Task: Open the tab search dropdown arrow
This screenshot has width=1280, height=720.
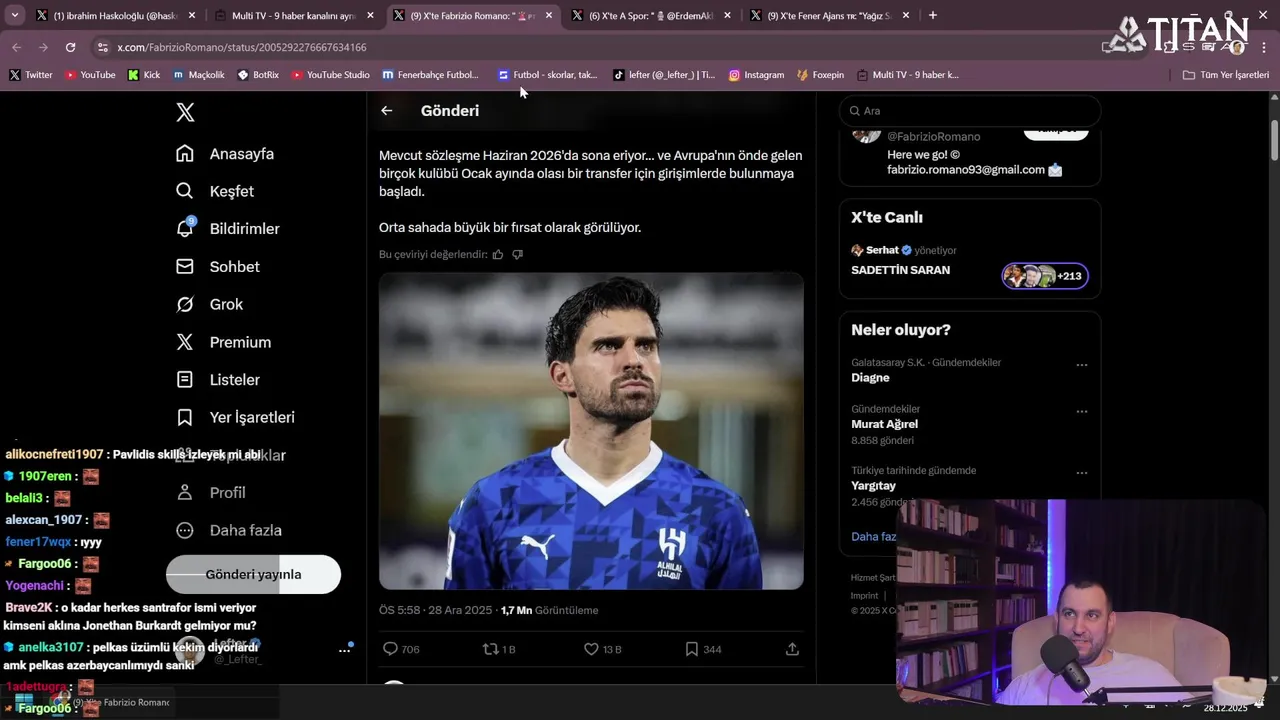Action: pyautogui.click(x=14, y=15)
